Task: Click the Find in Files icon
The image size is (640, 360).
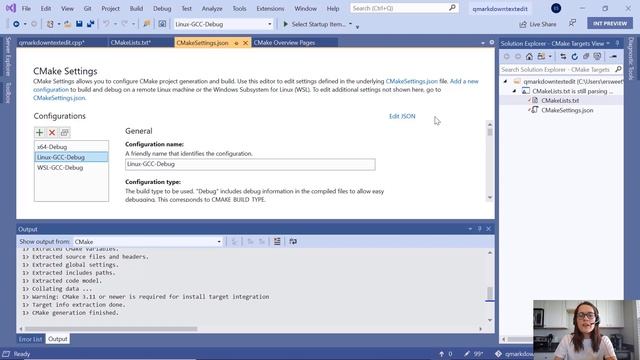Action: 147,24
